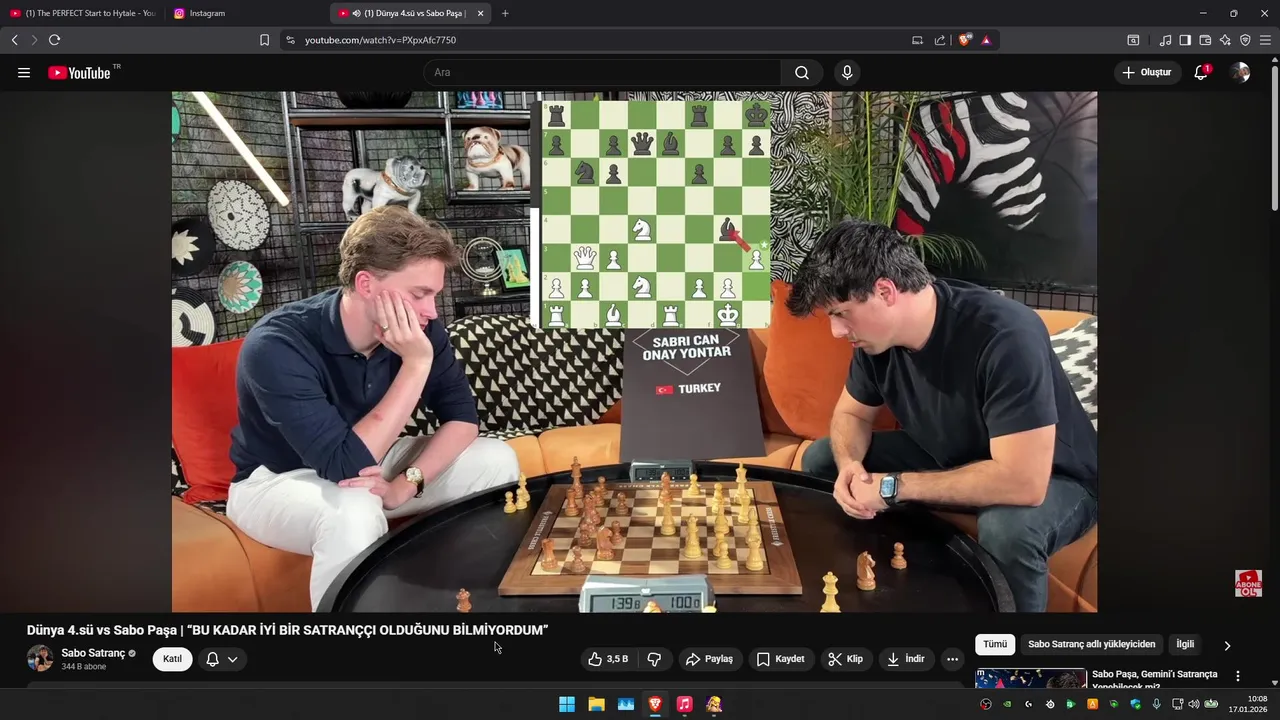The width and height of the screenshot is (1280, 720).
Task: Click the Katıl join button
Action: [x=172, y=659]
